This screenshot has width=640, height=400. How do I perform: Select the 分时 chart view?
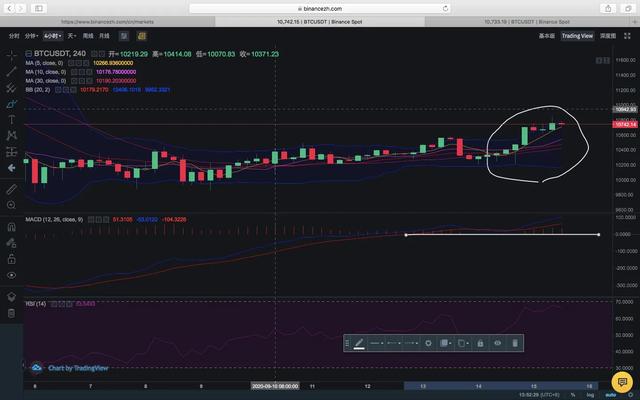point(14,36)
